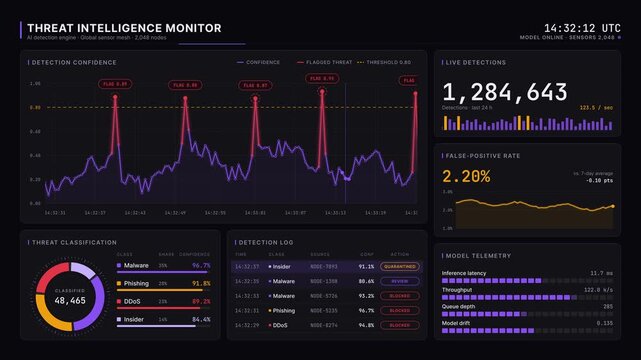Click the BLOCKED badge on the Phishing row

pyautogui.click(x=400, y=311)
